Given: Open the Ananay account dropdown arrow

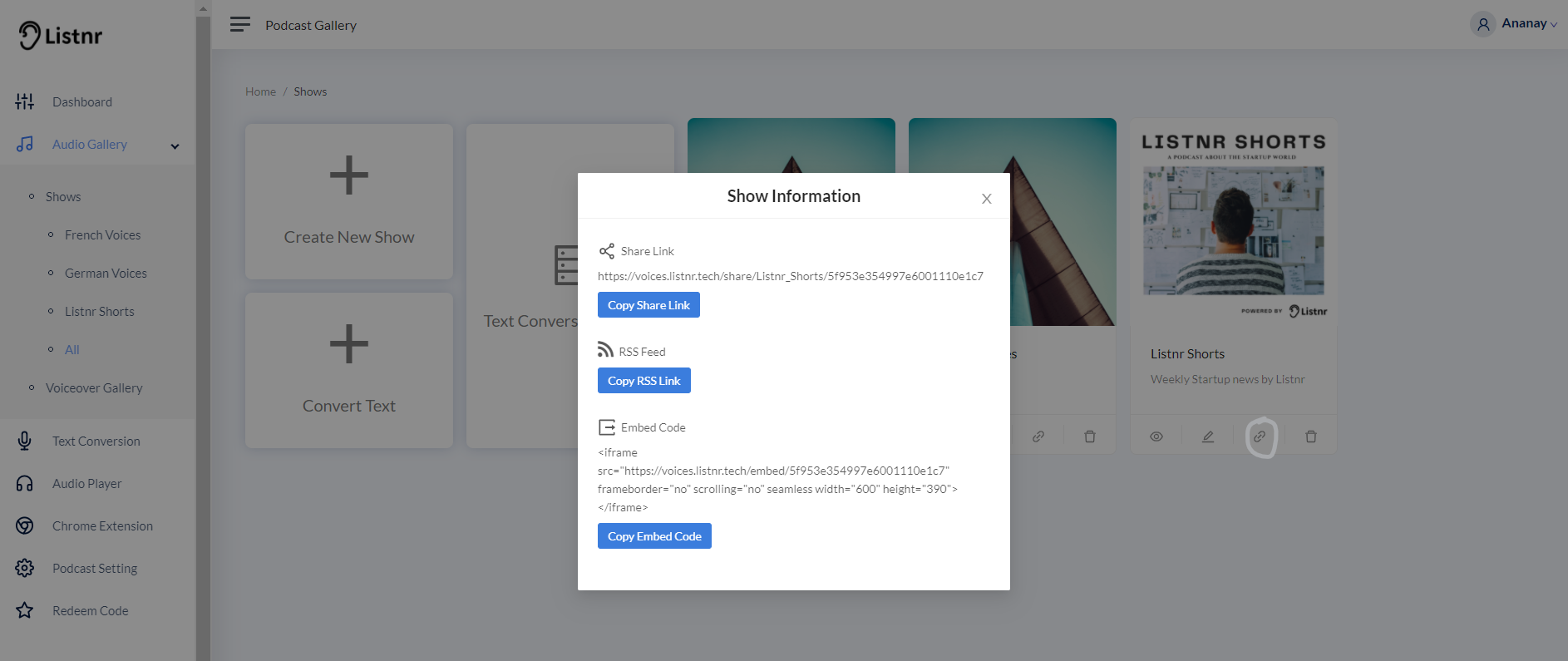Looking at the screenshot, I should (x=1554, y=25).
